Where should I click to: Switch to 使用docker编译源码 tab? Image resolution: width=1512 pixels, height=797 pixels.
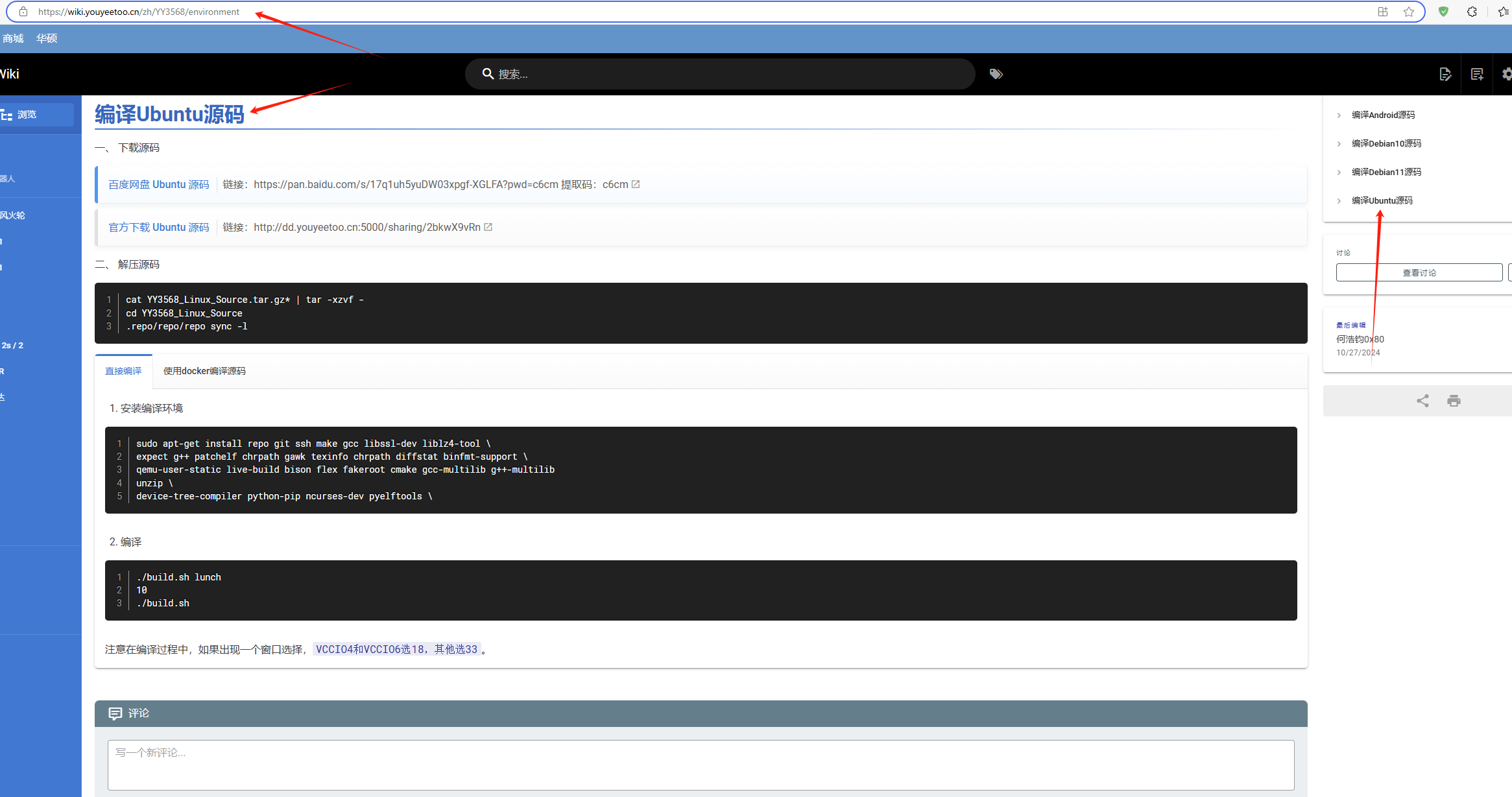(204, 371)
